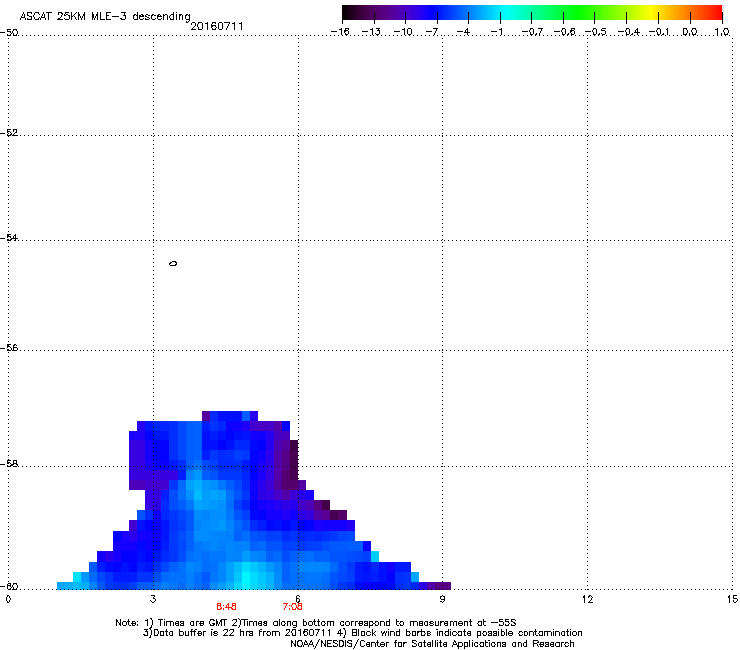Click the color bar label '-4'
The width and height of the screenshot is (740, 650).
(x=463, y=32)
